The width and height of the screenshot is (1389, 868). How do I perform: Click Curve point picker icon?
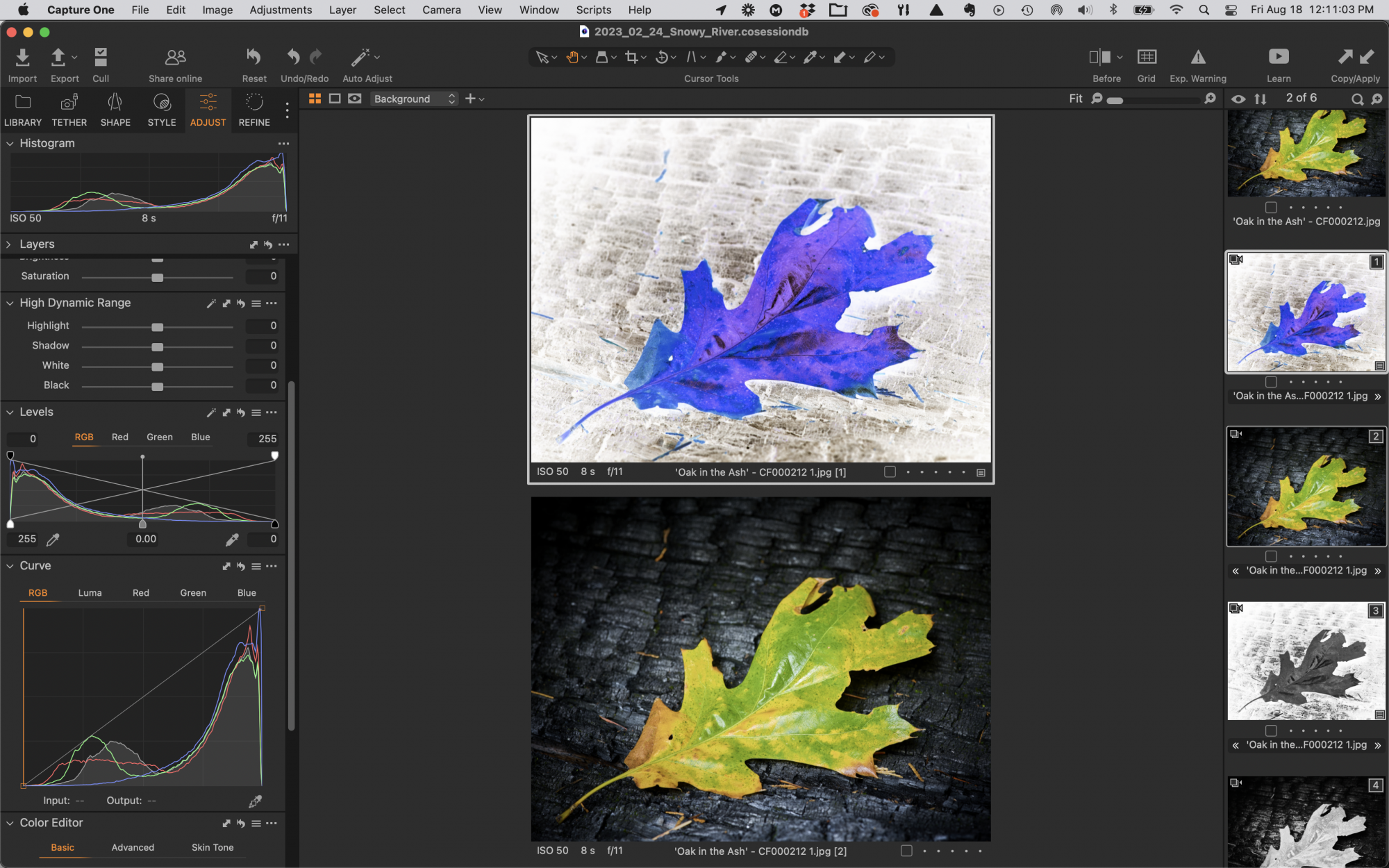[256, 801]
